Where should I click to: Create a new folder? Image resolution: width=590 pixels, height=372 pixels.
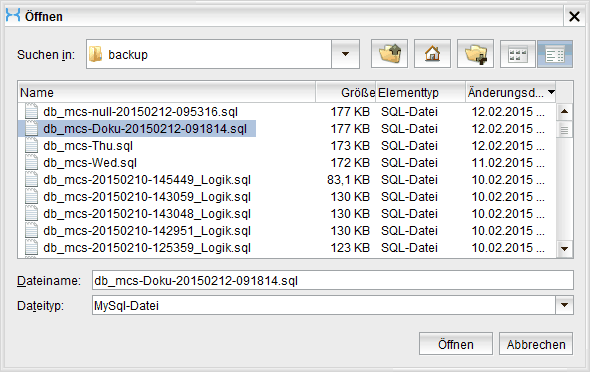click(x=475, y=54)
